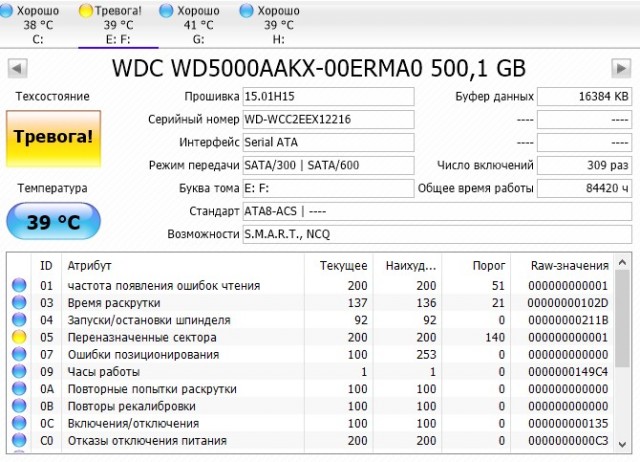Click the serial number field WD-WCC2EEX12216

(x=328, y=120)
